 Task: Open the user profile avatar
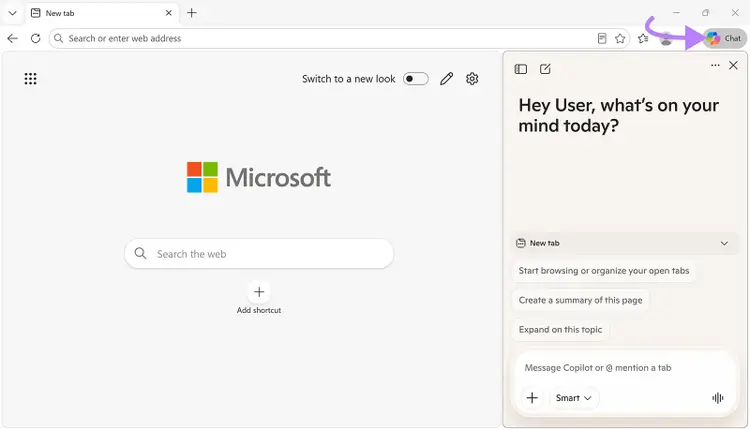click(x=666, y=38)
